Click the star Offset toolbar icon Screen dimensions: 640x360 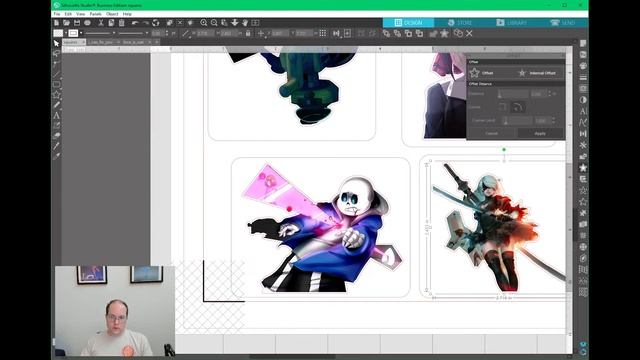pyautogui.click(x=444, y=33)
